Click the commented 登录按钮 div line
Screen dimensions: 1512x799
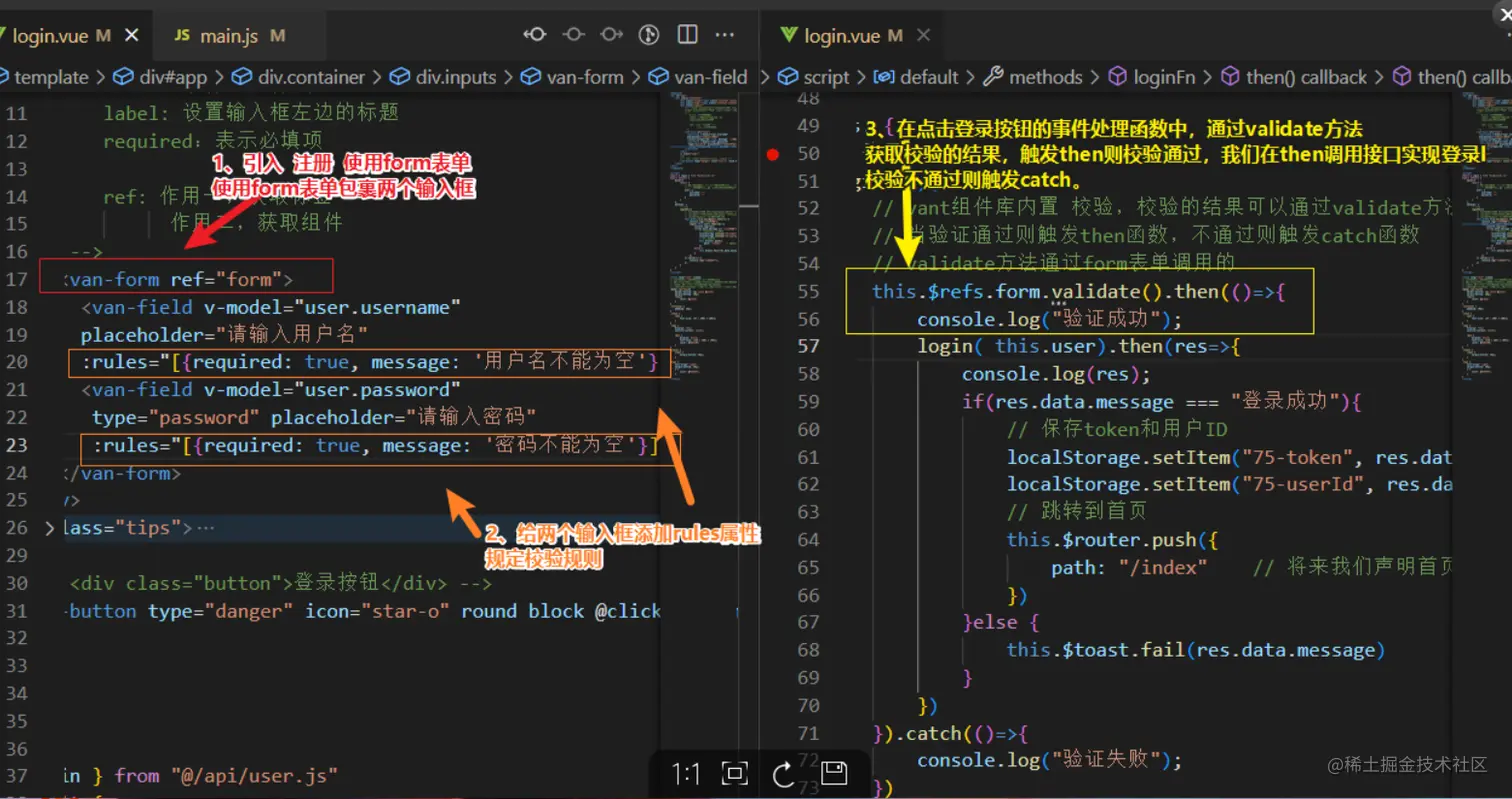click(x=280, y=584)
